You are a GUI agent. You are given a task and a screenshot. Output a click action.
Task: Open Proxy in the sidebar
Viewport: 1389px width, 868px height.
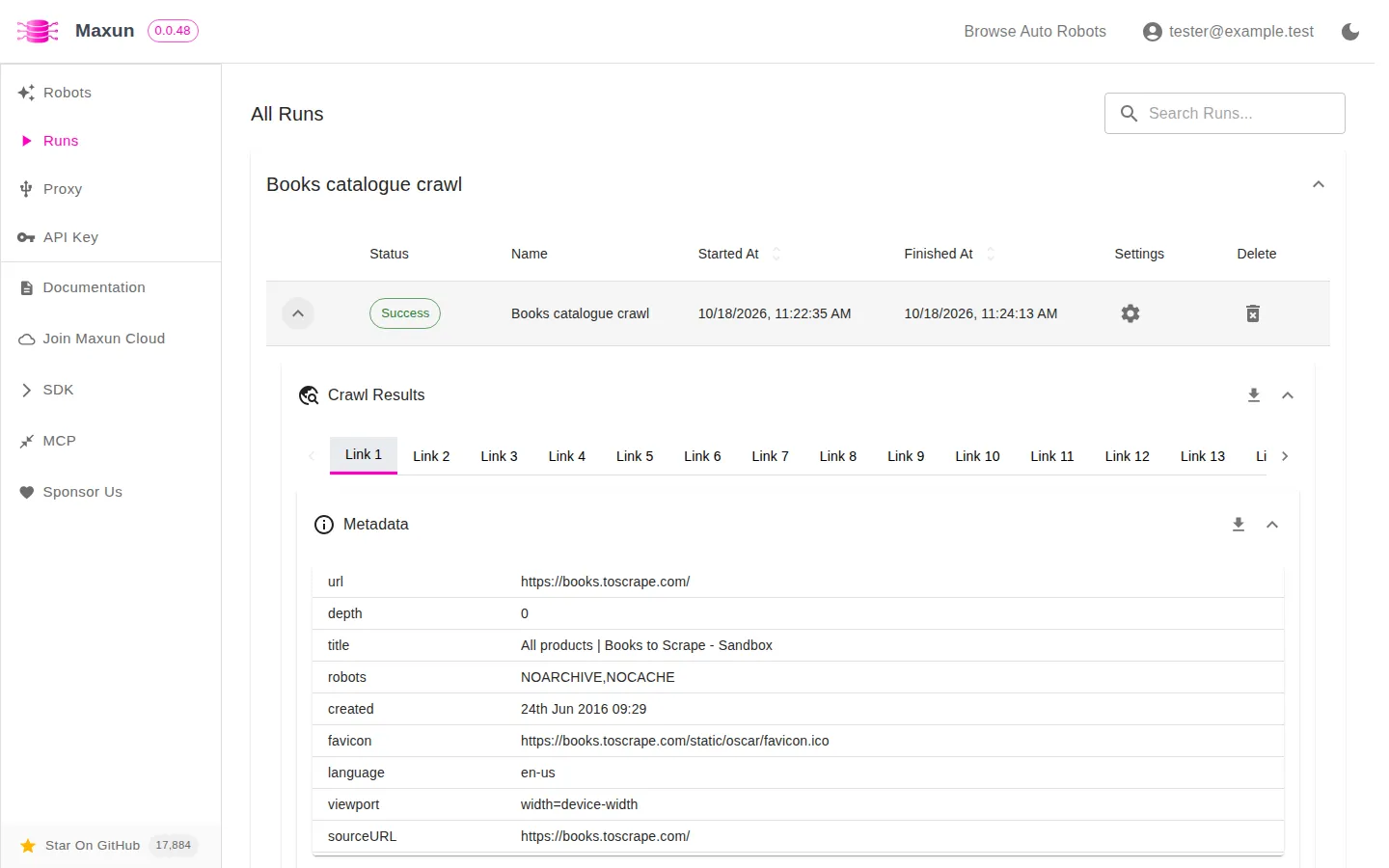(x=111, y=189)
